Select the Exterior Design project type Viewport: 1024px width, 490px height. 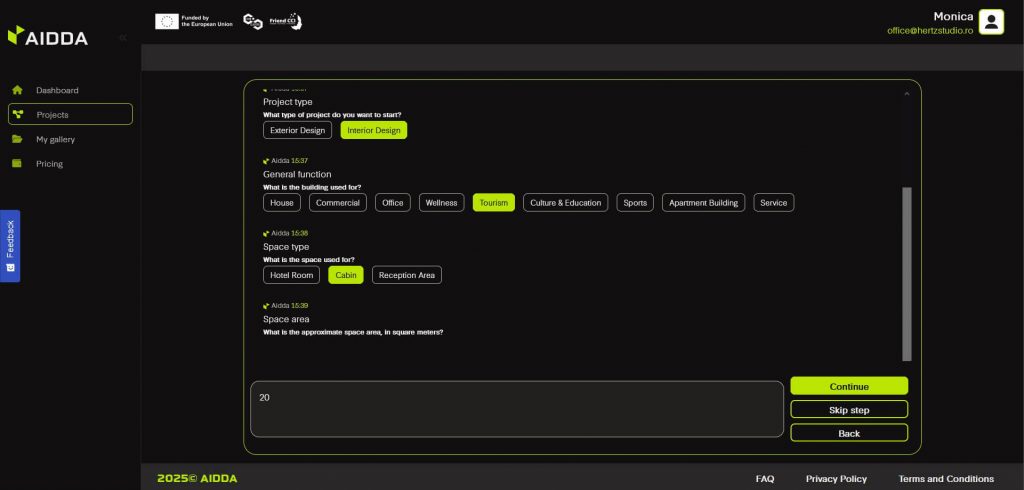[297, 130]
